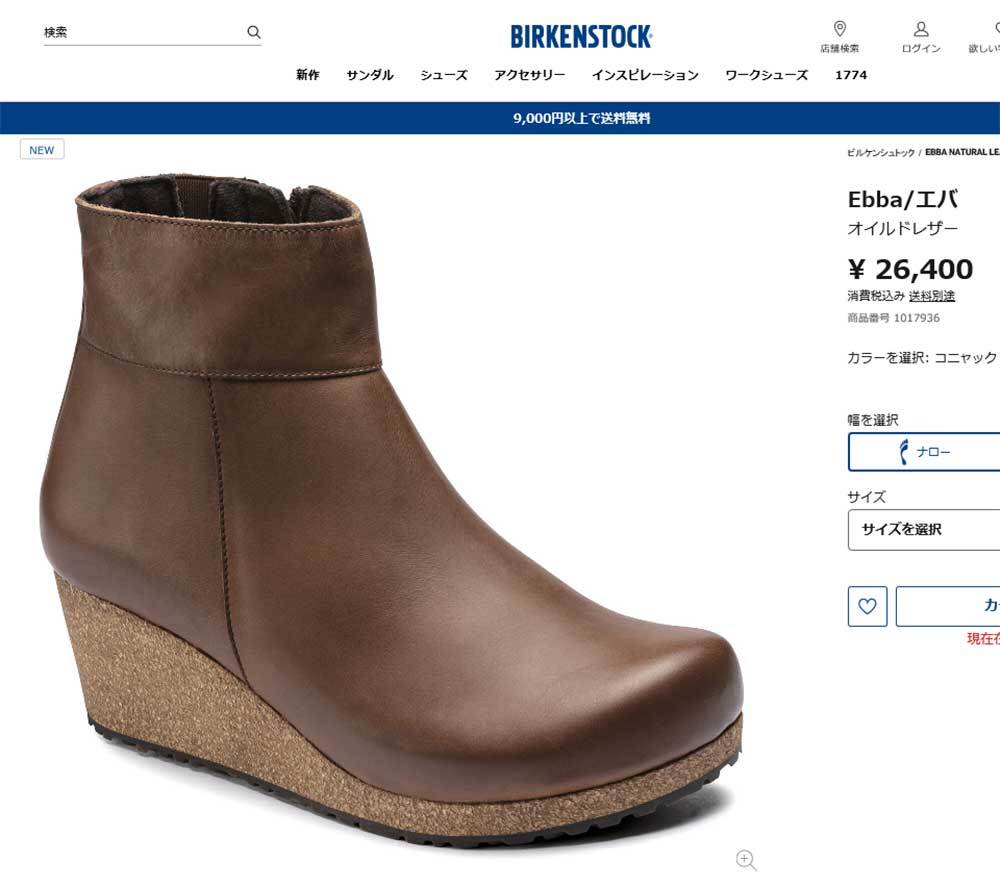1000x886 pixels.
Task: Open the インスピレーション menu
Action: tap(645, 75)
